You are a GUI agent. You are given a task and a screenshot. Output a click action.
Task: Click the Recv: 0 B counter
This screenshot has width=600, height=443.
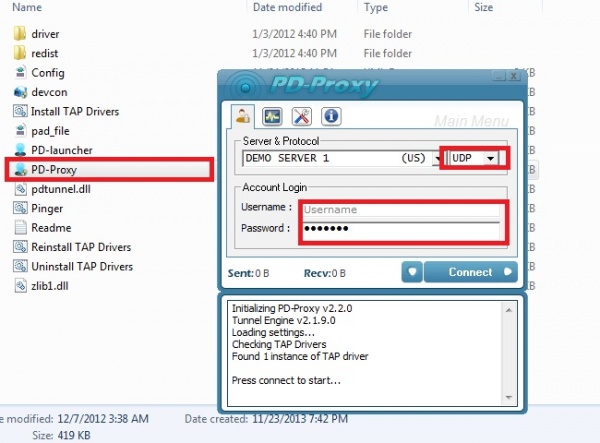[x=324, y=273]
